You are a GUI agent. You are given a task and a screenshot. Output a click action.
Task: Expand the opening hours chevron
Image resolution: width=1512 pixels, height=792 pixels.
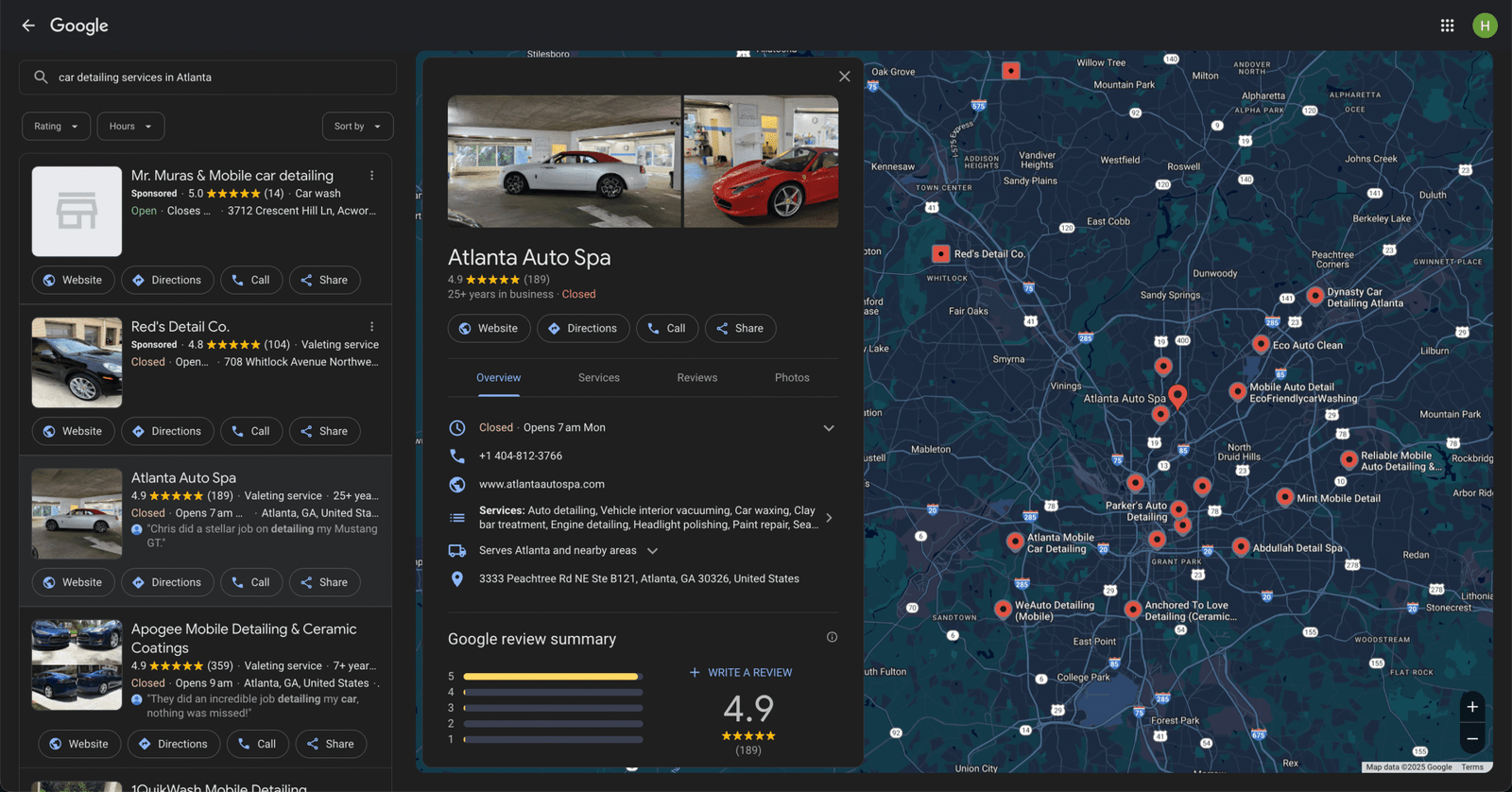point(829,428)
